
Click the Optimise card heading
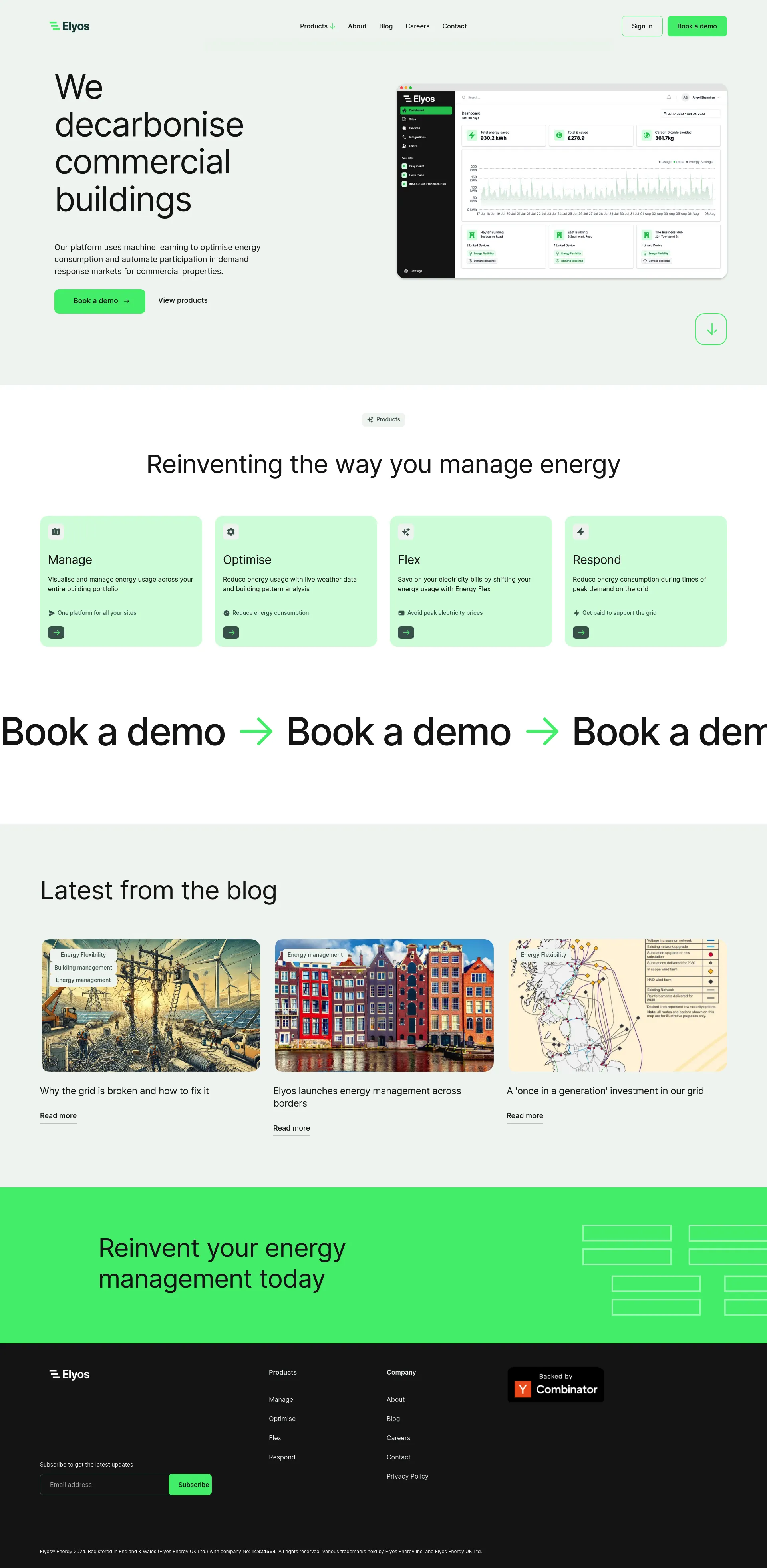coord(247,560)
